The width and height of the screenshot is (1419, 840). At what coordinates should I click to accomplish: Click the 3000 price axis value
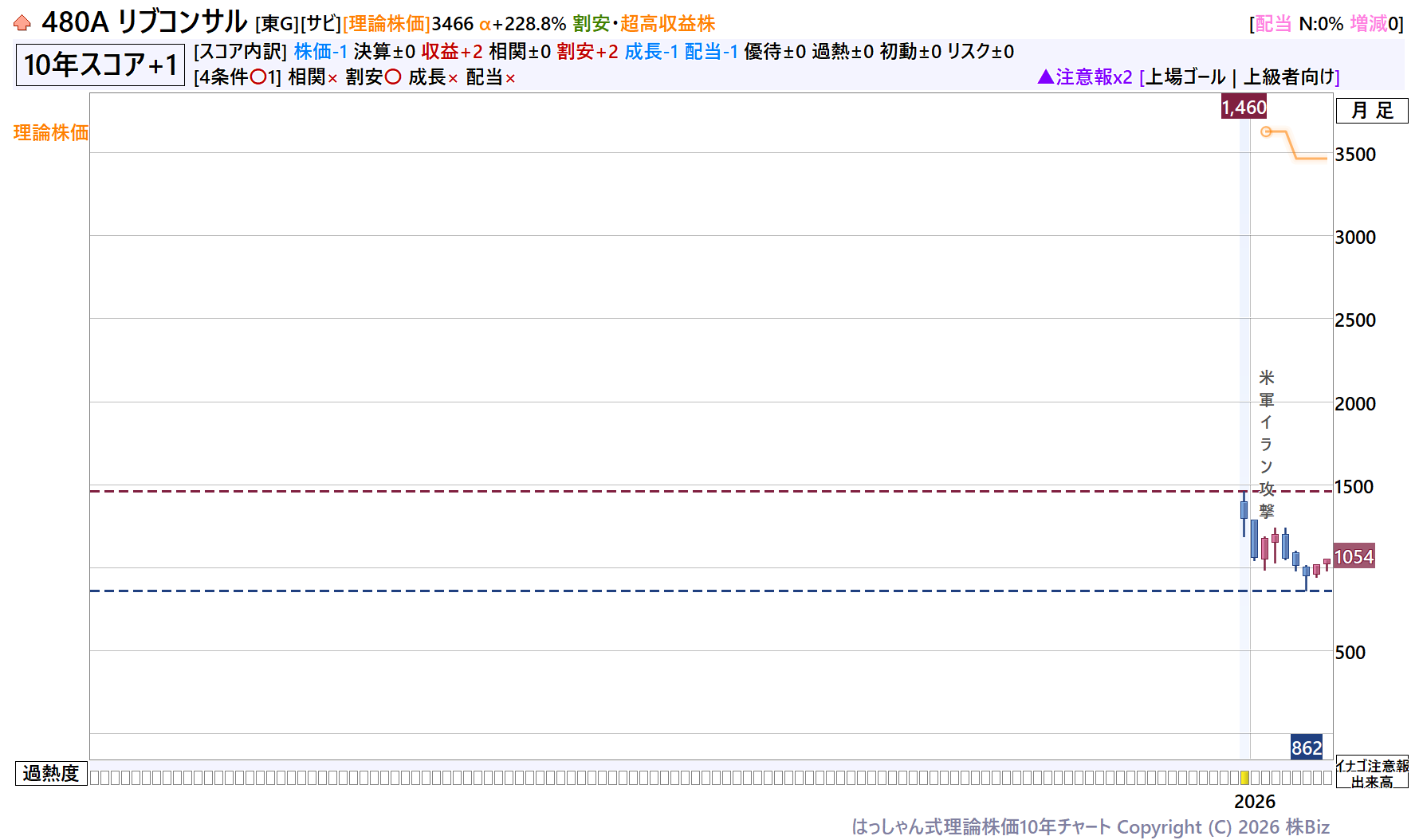point(1355,237)
